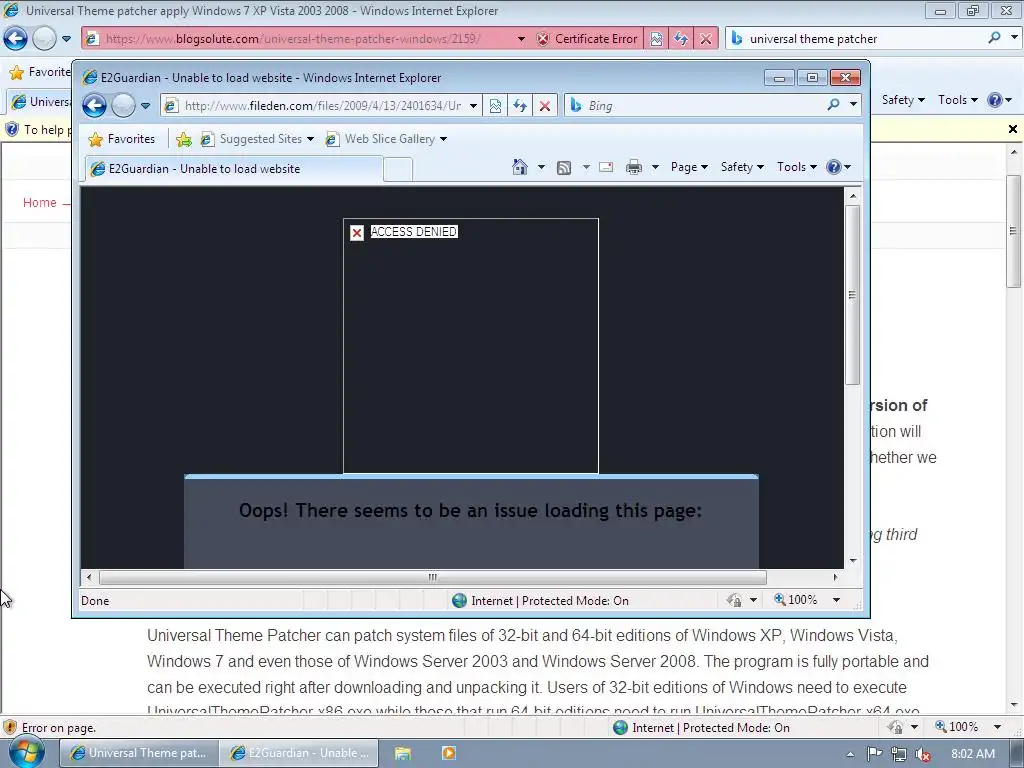Click Action Center flag icon
1024x768 pixels.
[874, 754]
